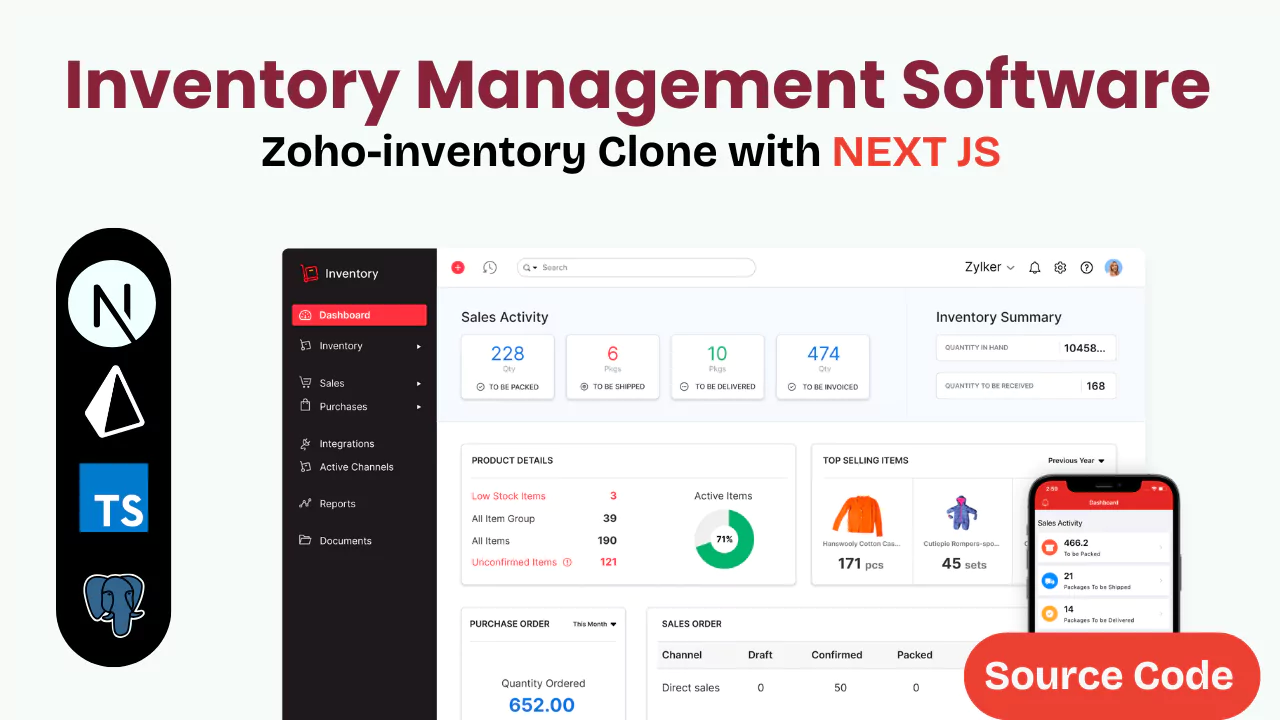The image size is (1280, 720).
Task: Select the Reports graph icon
Action: pos(303,503)
